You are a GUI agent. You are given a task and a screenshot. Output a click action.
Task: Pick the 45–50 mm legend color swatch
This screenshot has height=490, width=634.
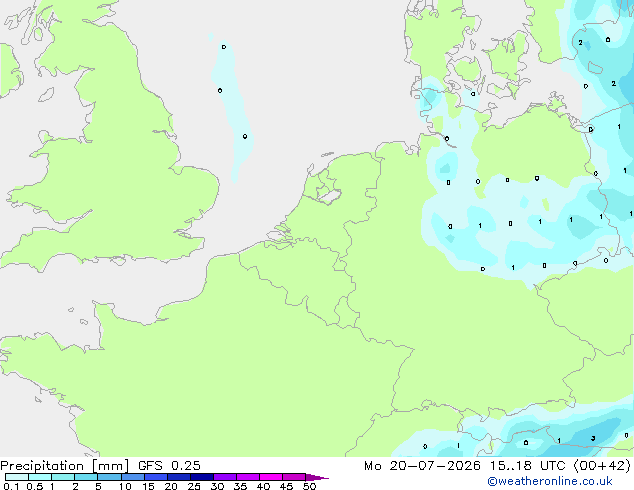(294, 477)
